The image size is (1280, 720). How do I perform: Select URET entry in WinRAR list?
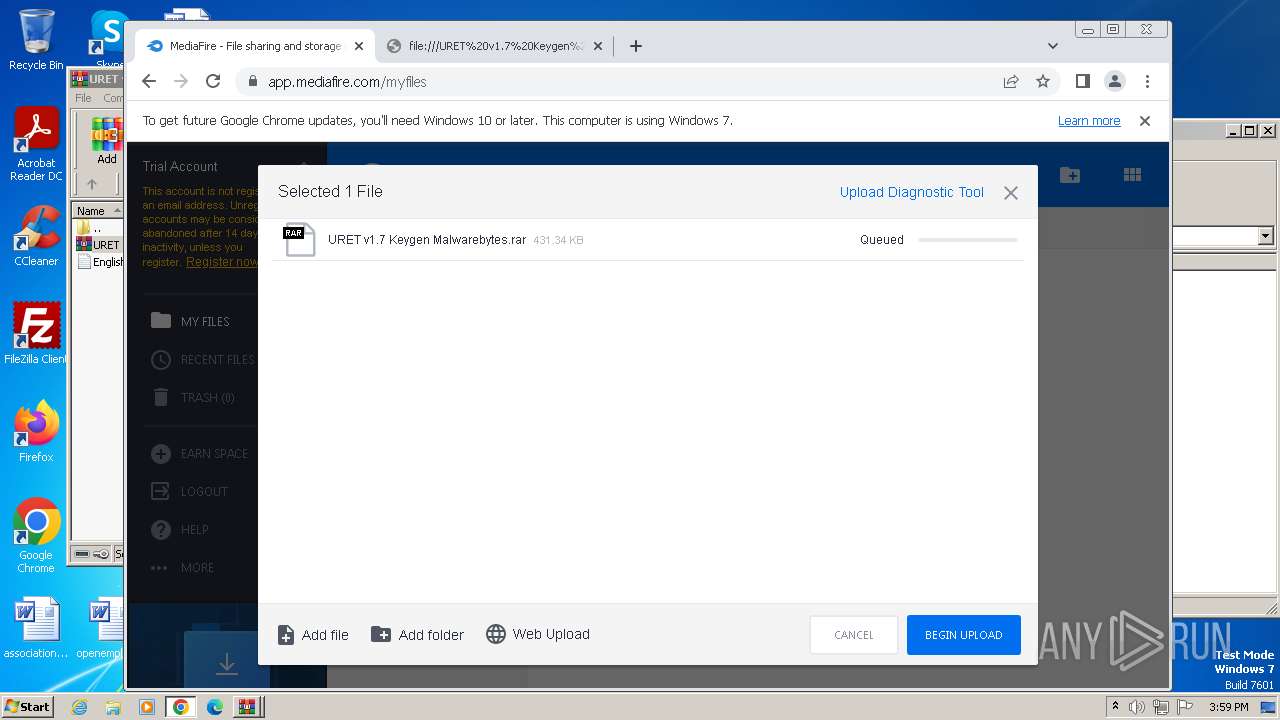(x=98, y=244)
